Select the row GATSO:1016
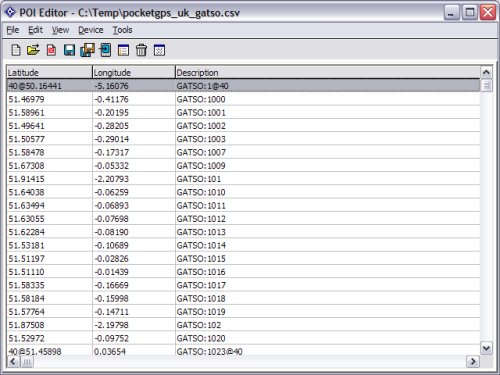This screenshot has height=375, width=500. 243,272
